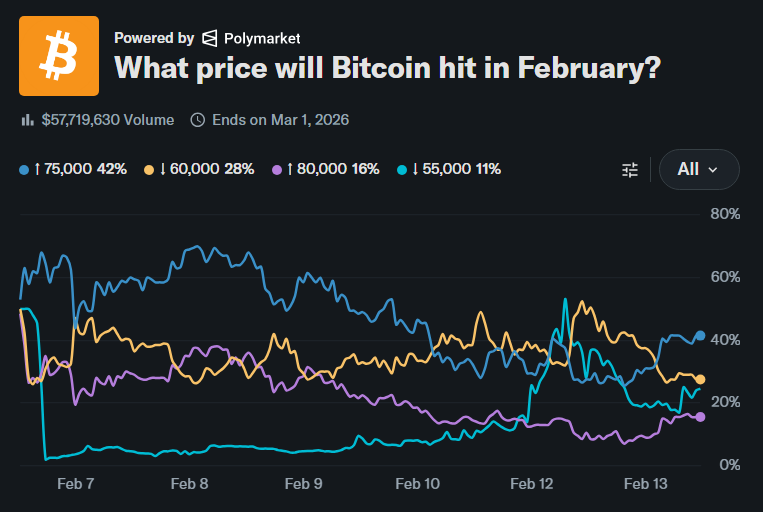Click the orange Bitcoin logo icon
This screenshot has height=512, width=763.
tap(59, 56)
